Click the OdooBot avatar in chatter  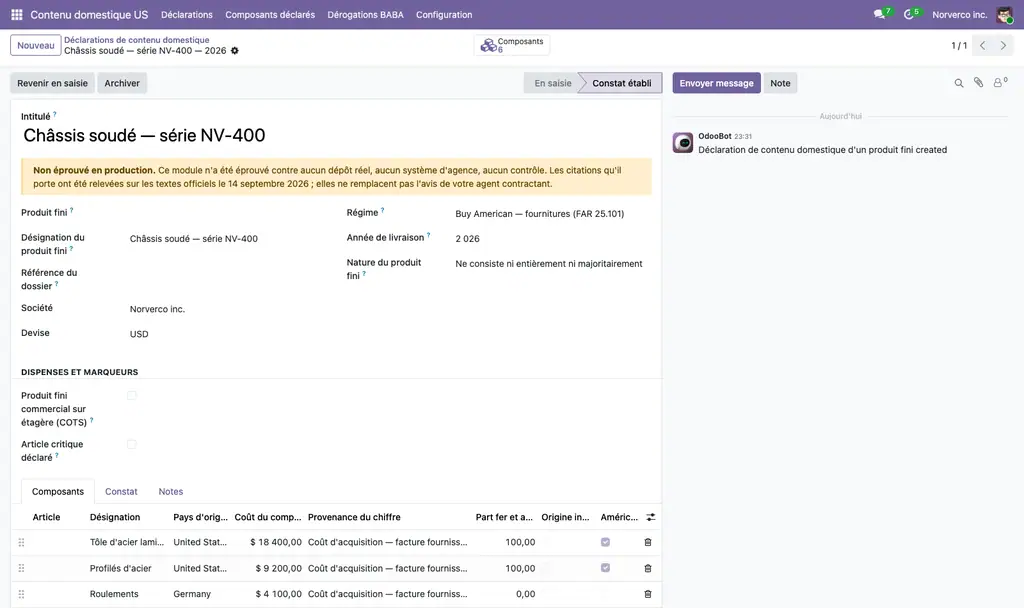click(x=683, y=142)
